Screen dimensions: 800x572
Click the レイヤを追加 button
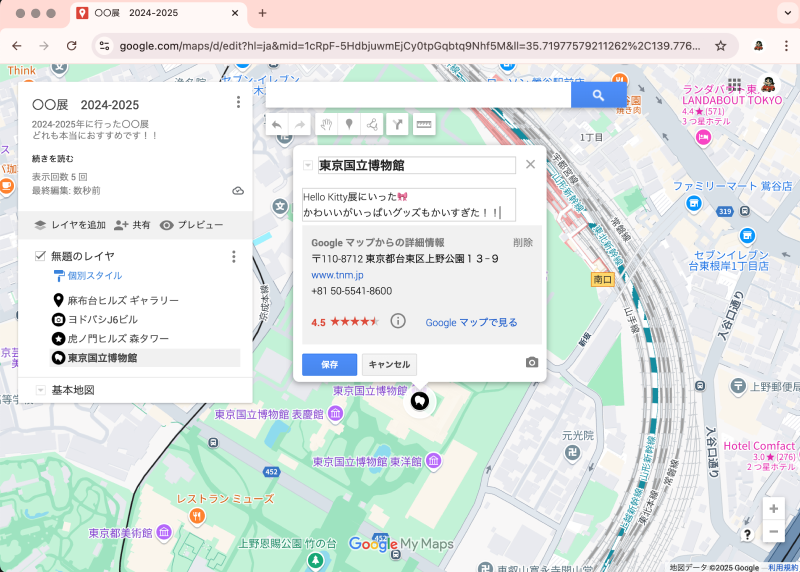click(x=70, y=225)
